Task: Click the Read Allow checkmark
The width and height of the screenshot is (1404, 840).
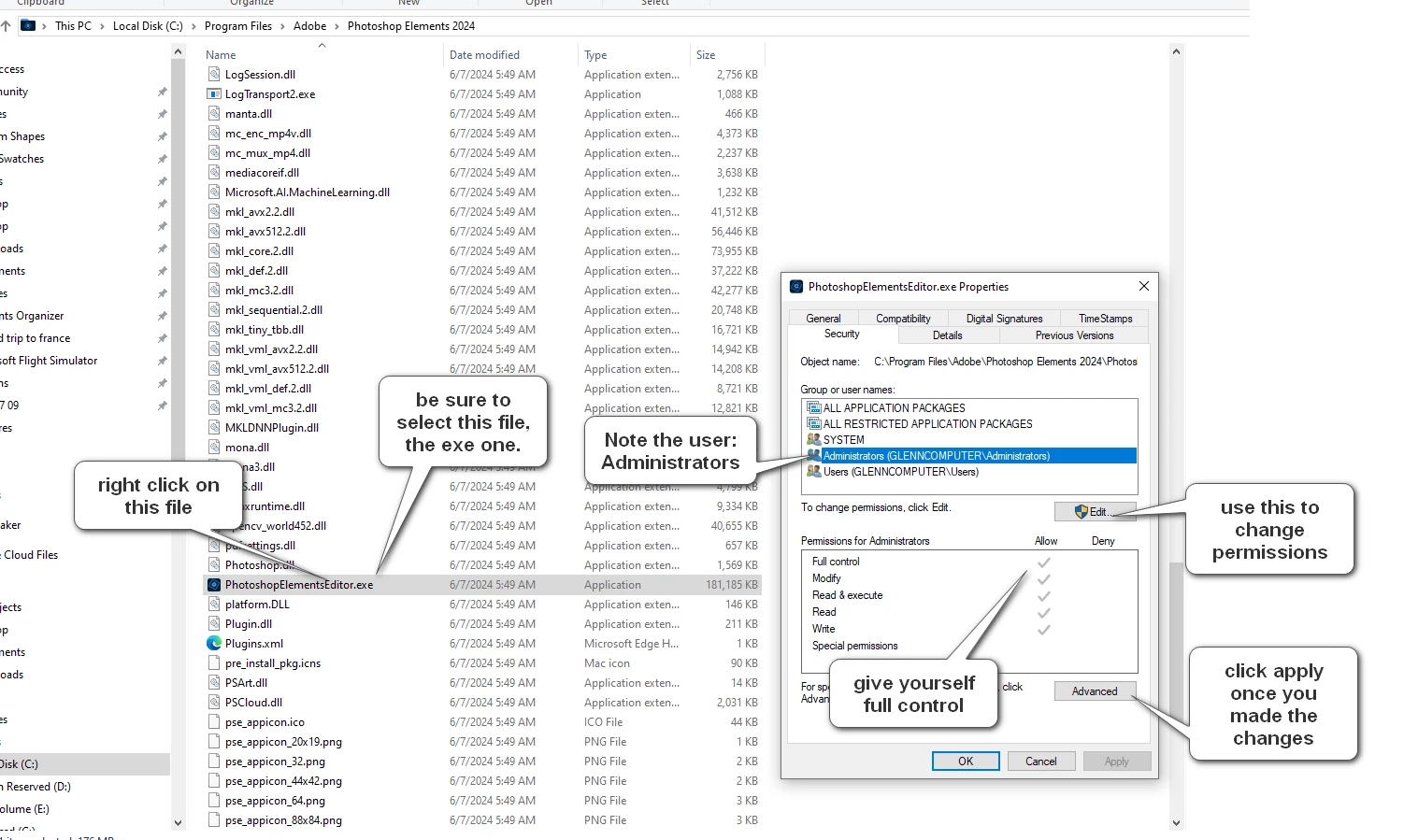Action: [x=1044, y=612]
